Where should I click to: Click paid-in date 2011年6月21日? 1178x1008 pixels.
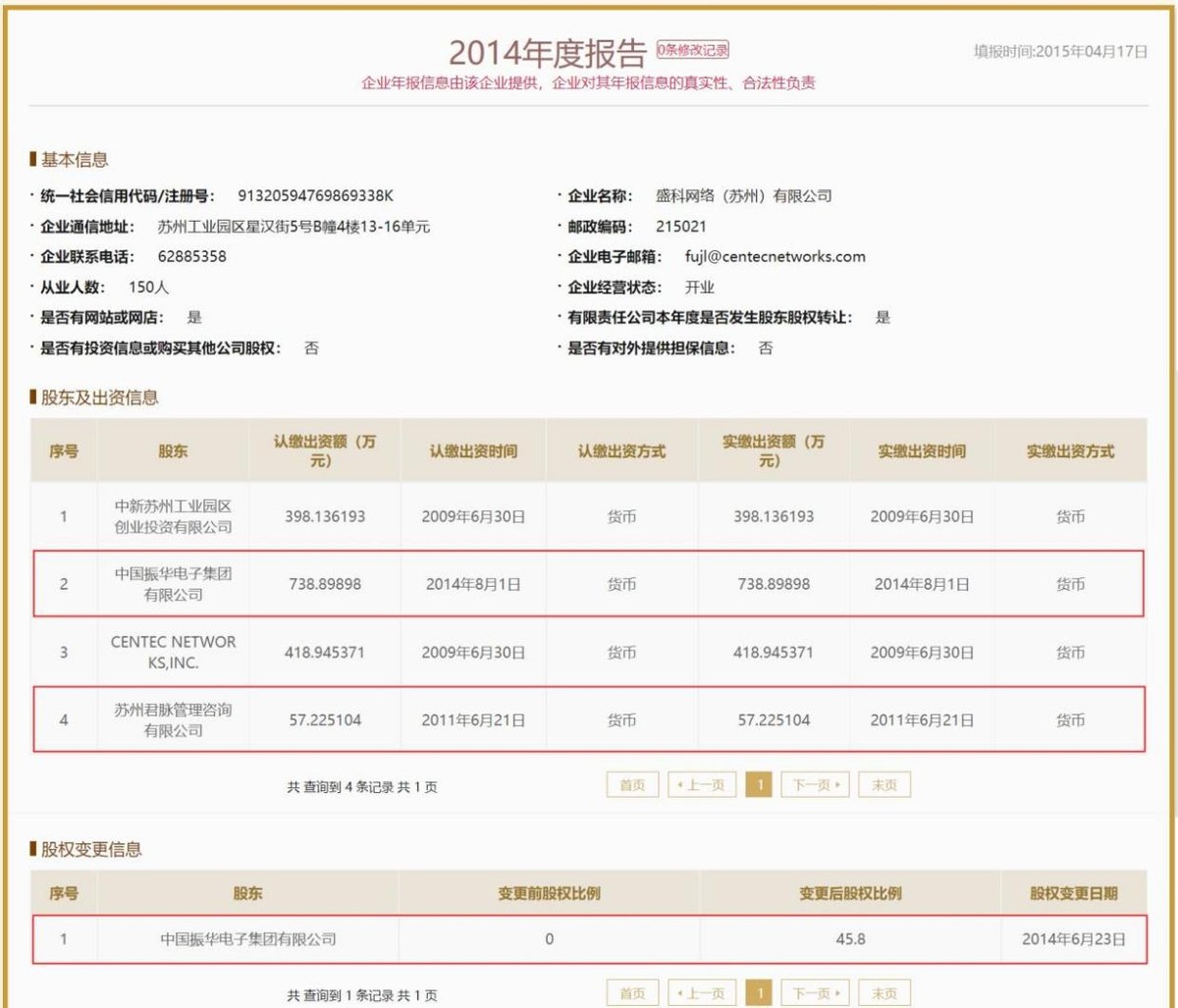[921, 719]
